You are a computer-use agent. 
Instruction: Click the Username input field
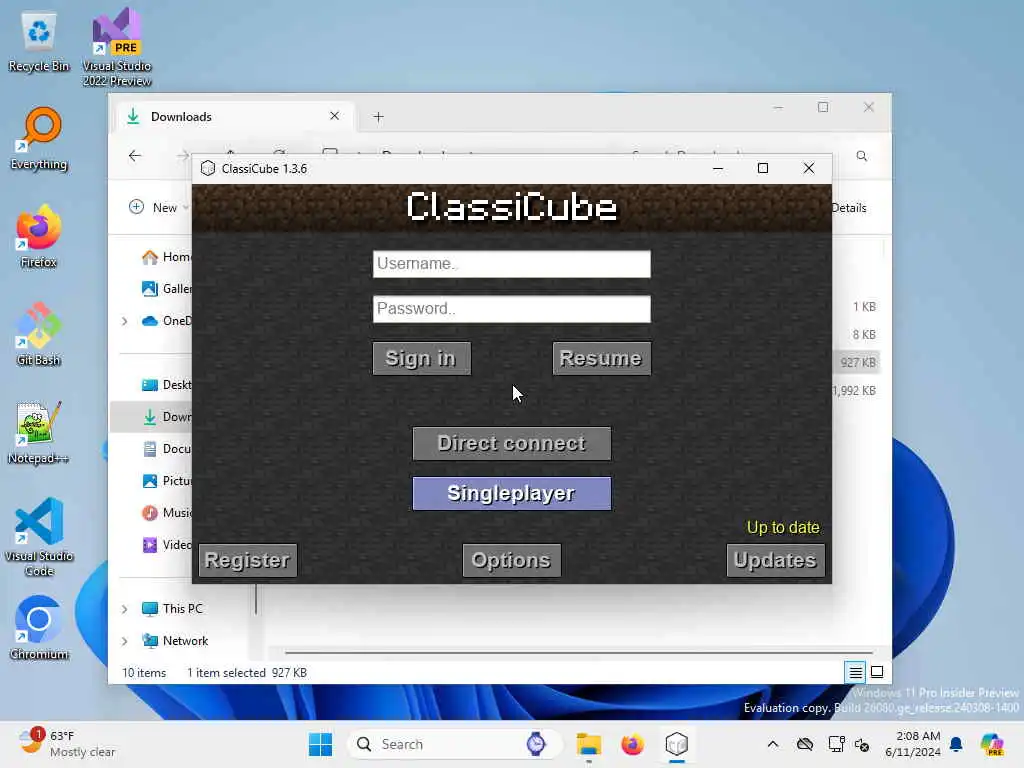point(511,264)
